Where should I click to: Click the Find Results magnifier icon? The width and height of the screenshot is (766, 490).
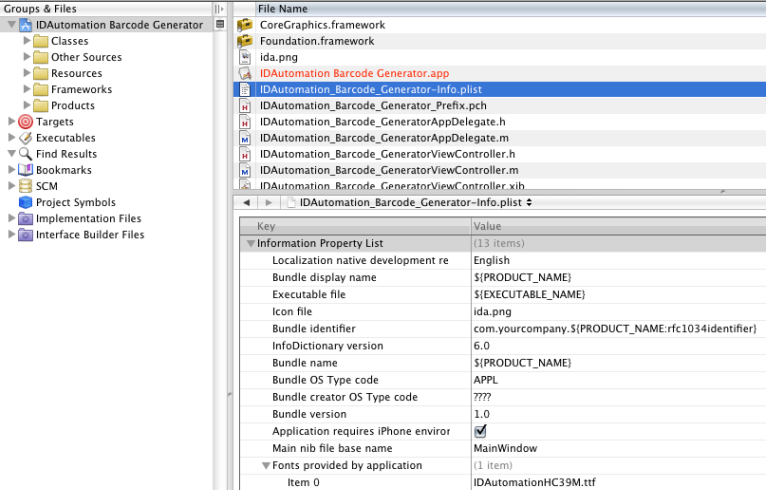point(25,154)
